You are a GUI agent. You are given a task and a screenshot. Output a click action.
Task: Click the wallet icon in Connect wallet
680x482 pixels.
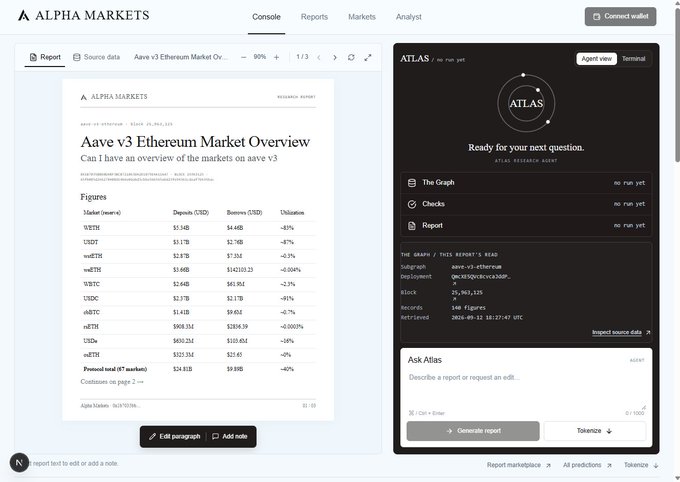(597, 16)
